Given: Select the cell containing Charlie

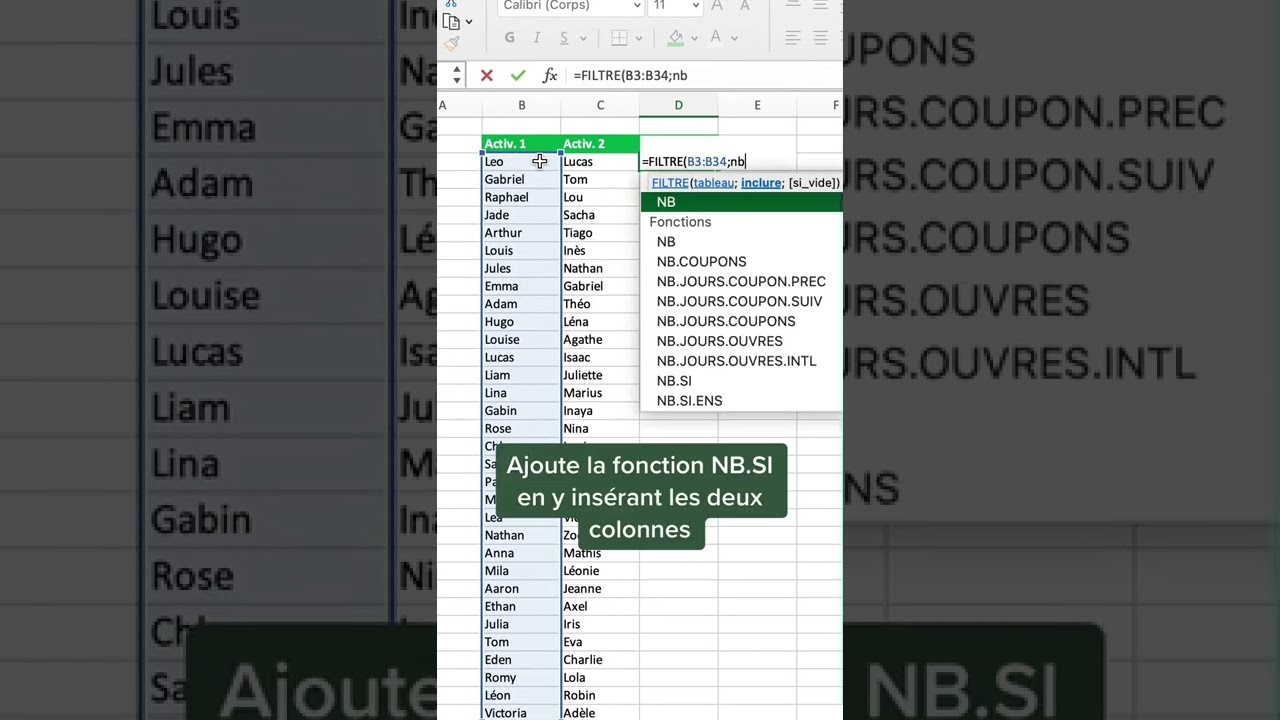Looking at the screenshot, I should click(x=600, y=660).
